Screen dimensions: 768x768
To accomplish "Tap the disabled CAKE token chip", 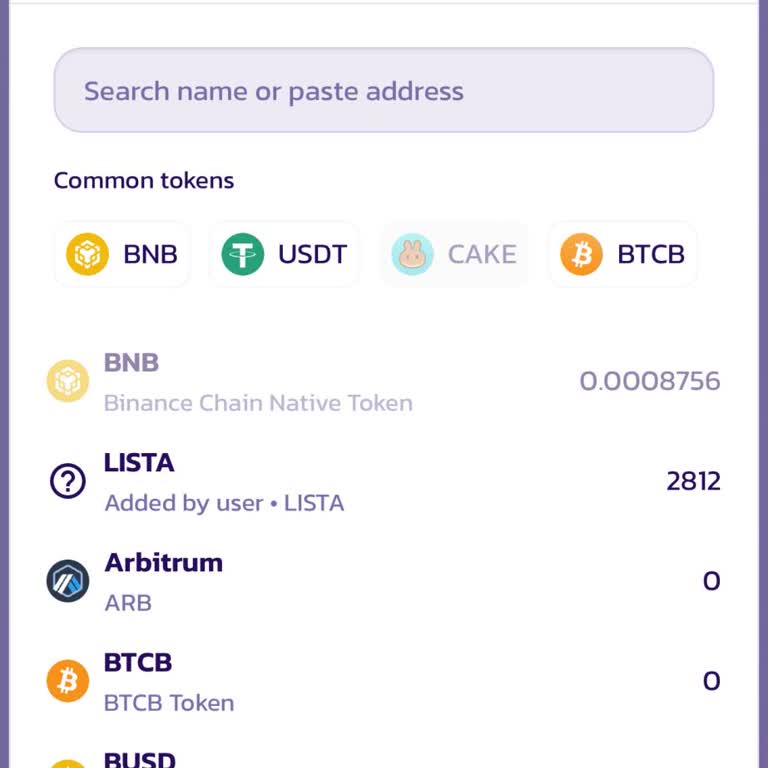I will coord(455,254).
